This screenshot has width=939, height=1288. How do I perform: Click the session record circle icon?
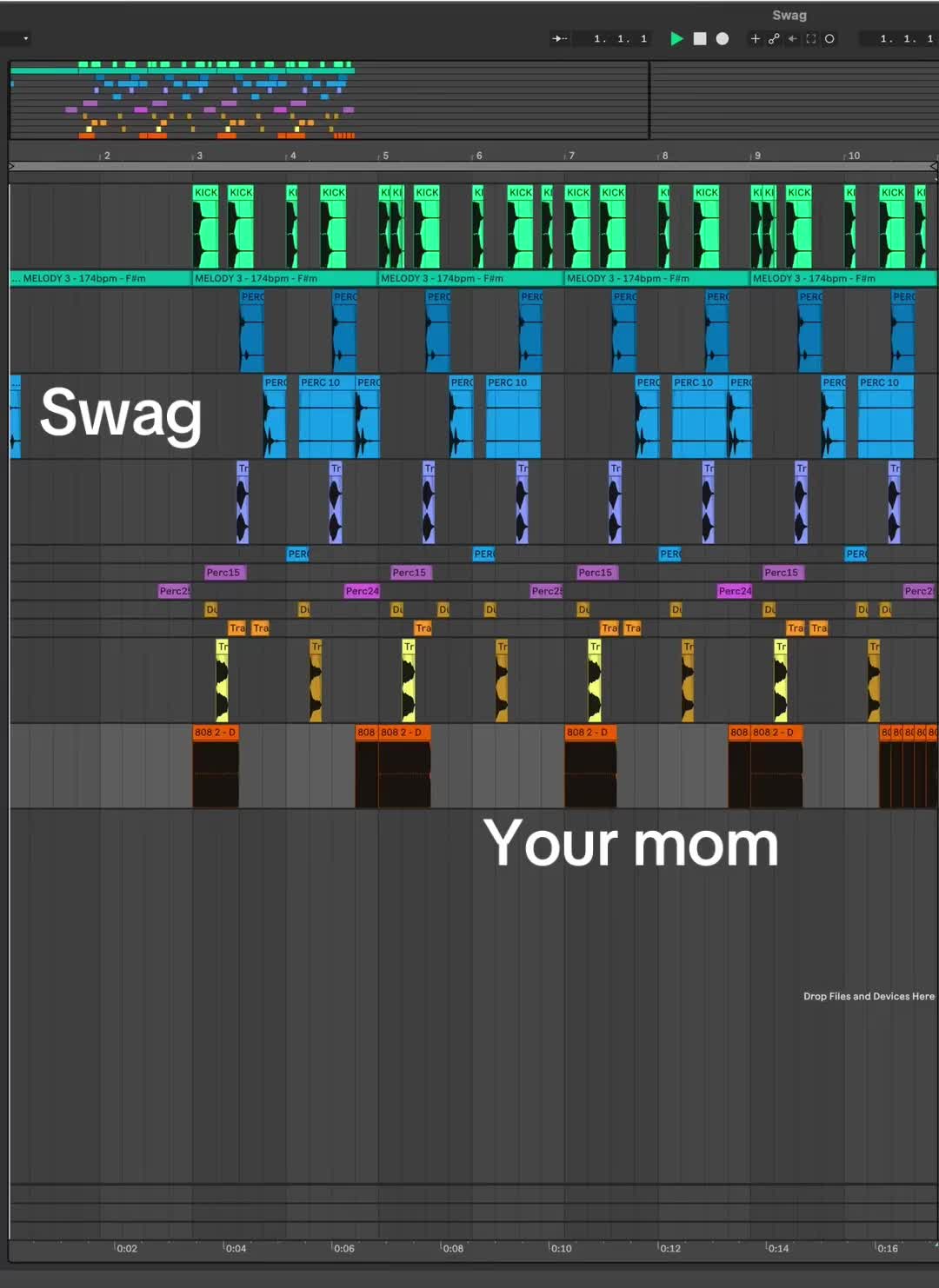click(829, 38)
